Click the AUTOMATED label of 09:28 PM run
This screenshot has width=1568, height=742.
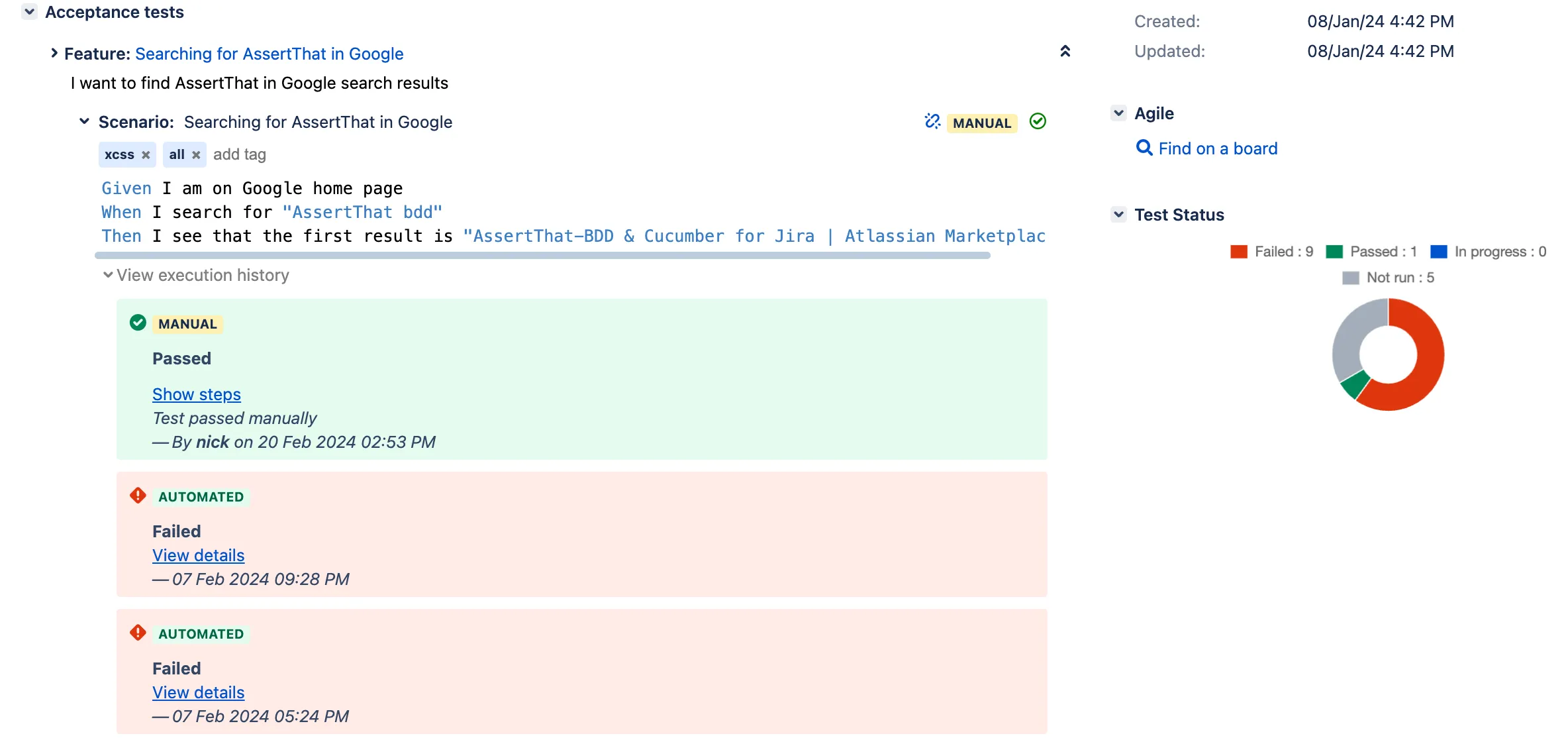[201, 497]
